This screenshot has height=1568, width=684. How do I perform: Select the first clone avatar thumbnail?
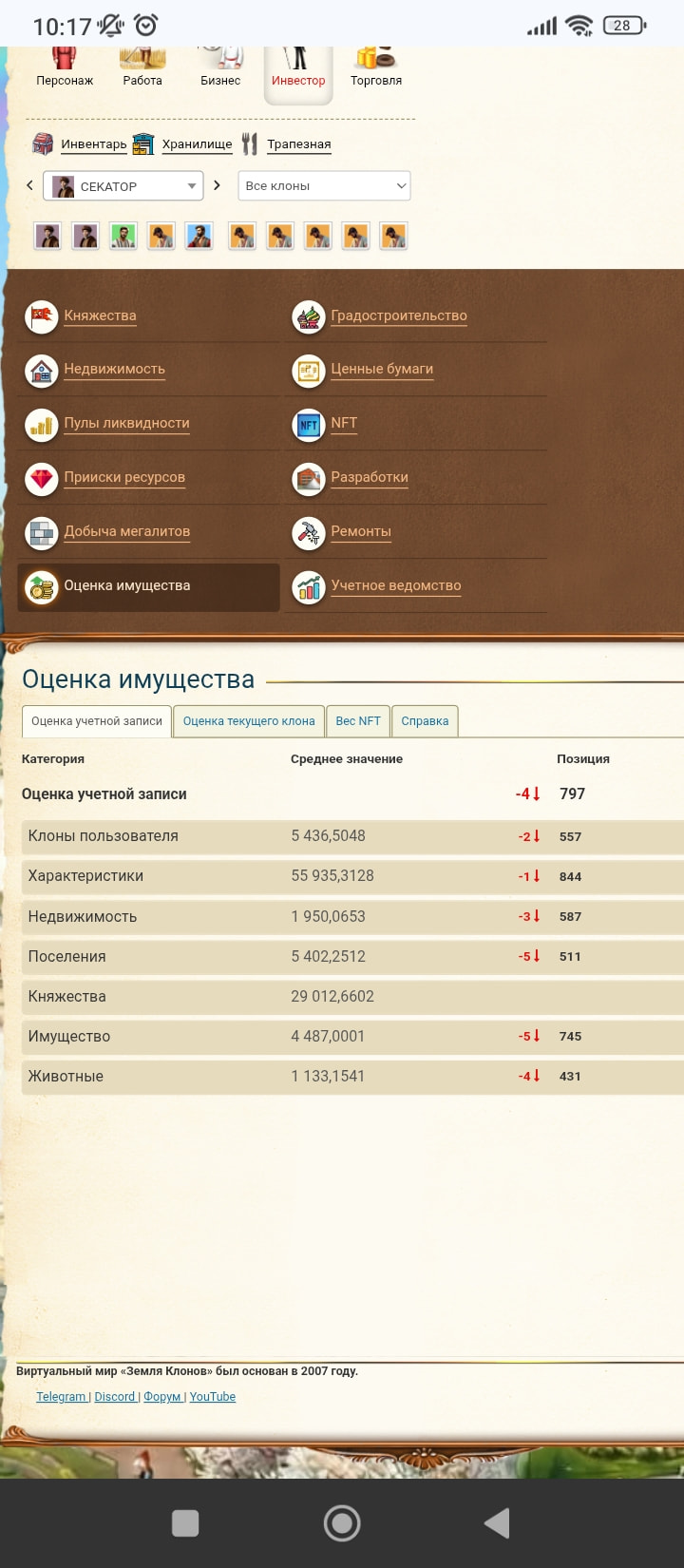coord(47,236)
